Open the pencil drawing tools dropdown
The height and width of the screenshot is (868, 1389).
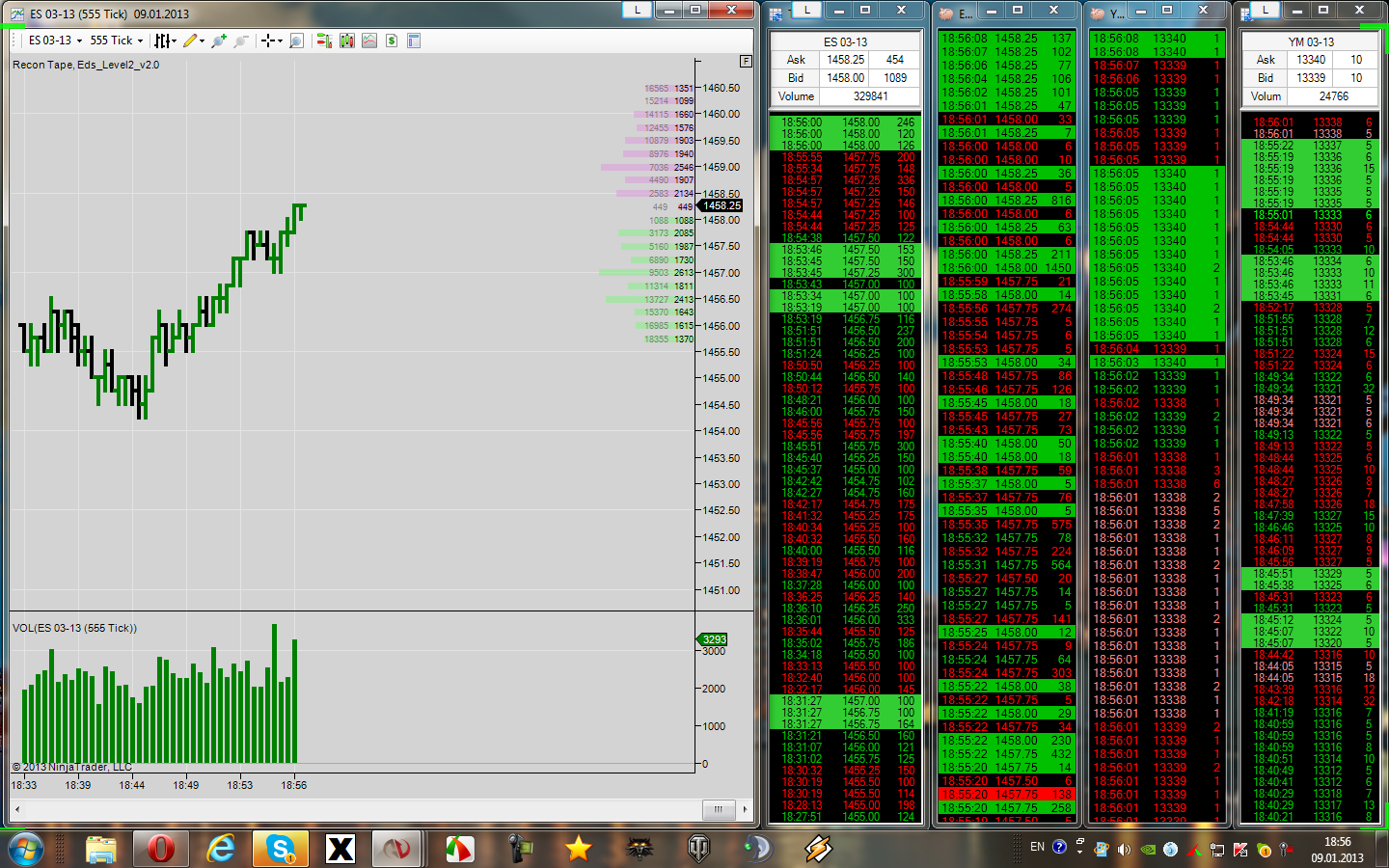194,41
